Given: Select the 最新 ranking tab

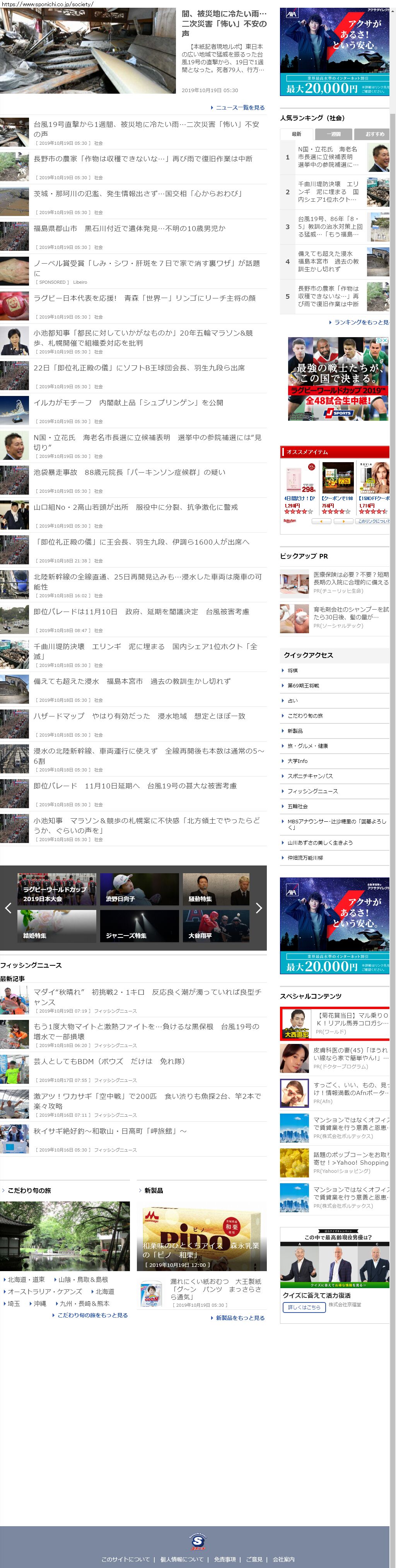Looking at the screenshot, I should (x=296, y=134).
